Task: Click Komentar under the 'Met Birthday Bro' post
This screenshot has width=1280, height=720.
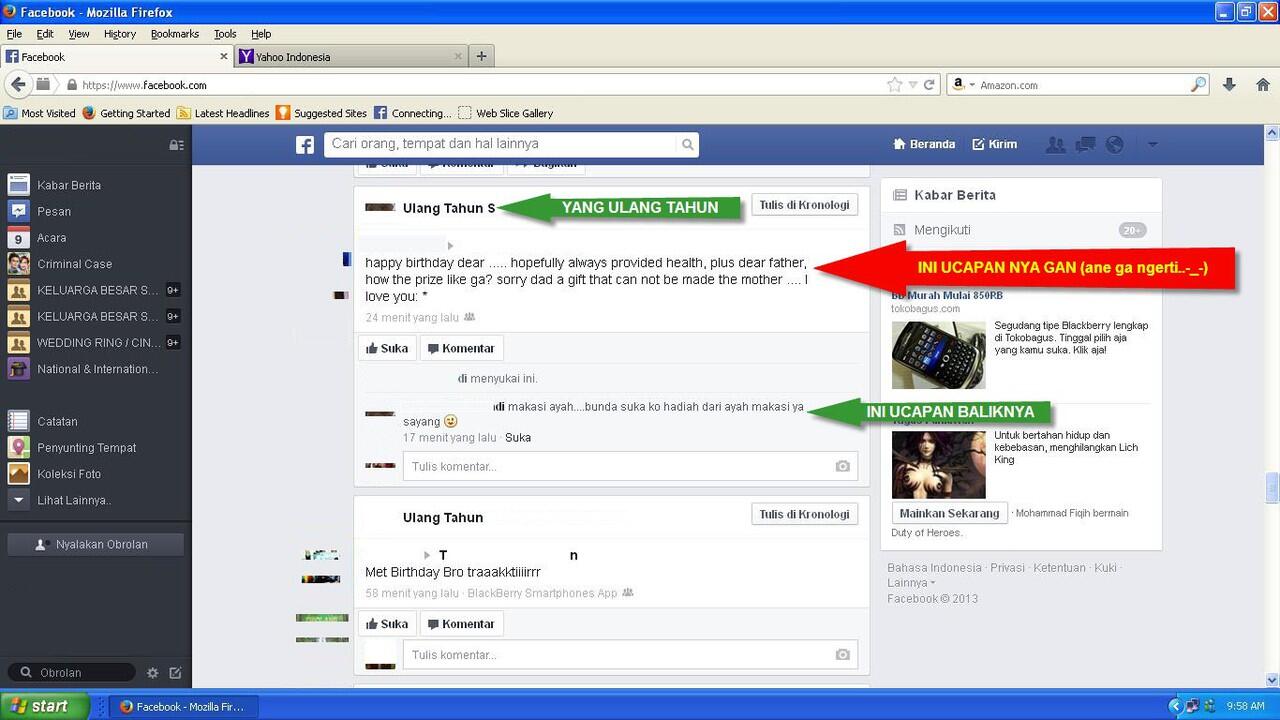Action: click(461, 624)
